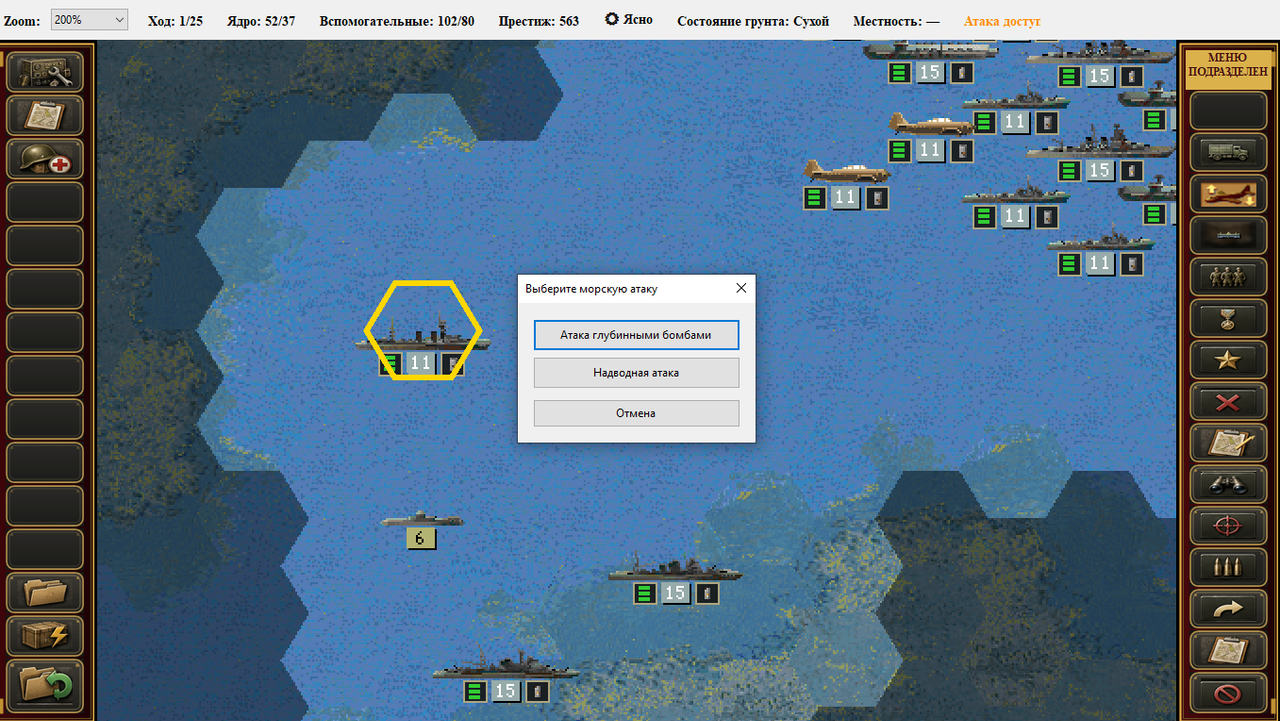This screenshot has height=721, width=1280.
Task: Click the curved arrow icon
Action: coord(1228,609)
